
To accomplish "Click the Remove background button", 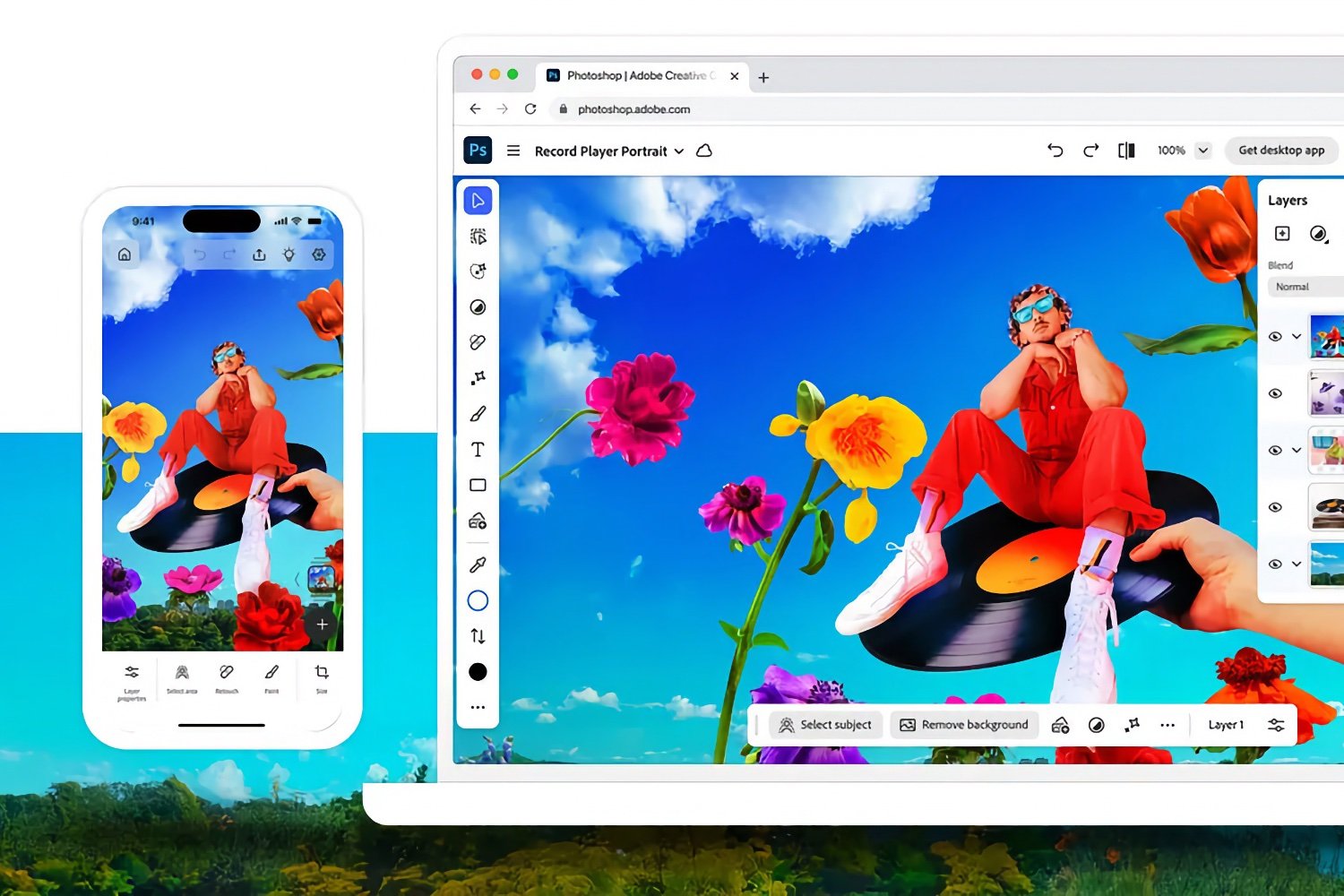I will [x=964, y=725].
